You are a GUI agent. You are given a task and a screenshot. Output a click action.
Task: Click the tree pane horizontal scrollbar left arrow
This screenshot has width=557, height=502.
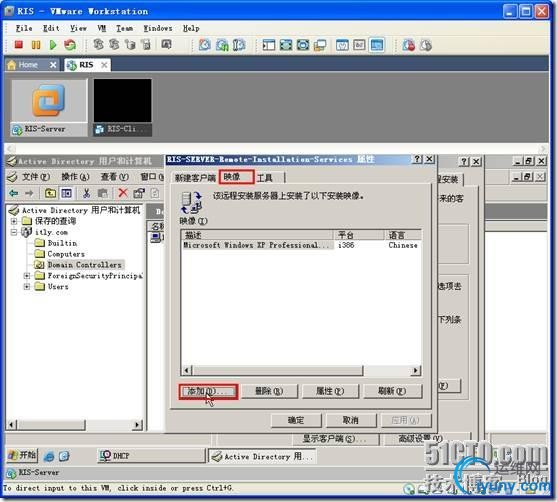click(x=11, y=424)
